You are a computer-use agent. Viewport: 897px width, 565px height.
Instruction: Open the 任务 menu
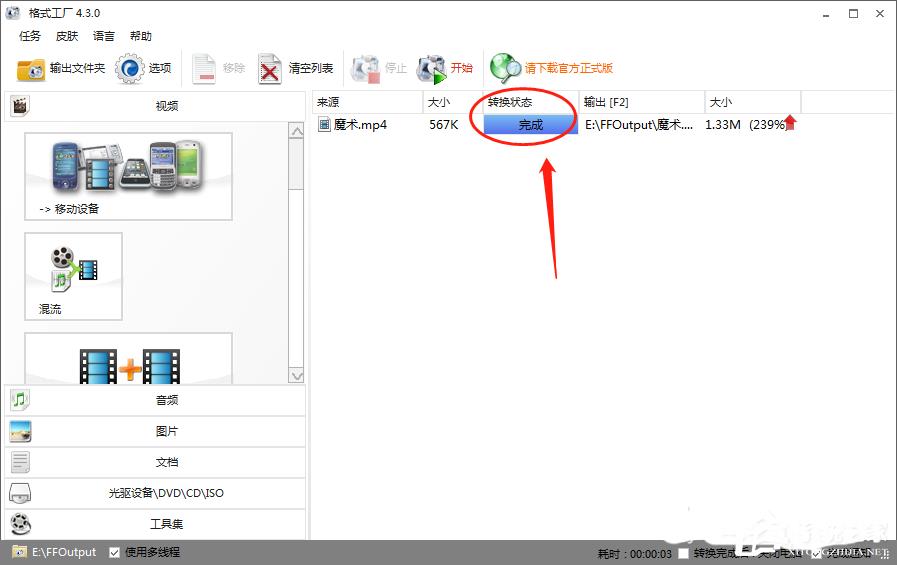[30, 36]
